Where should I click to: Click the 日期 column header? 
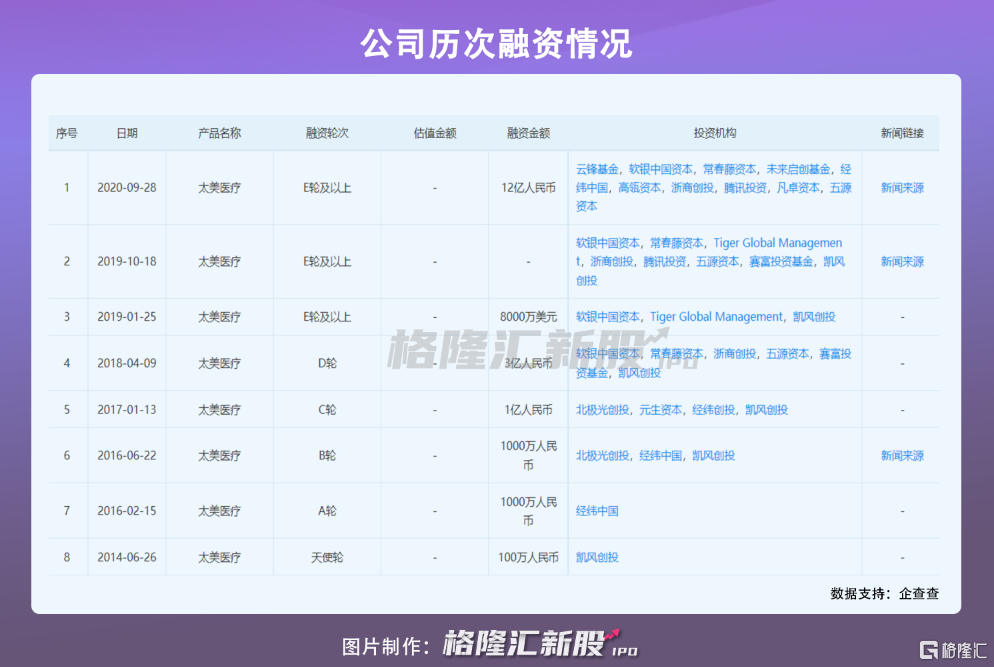click(127, 133)
